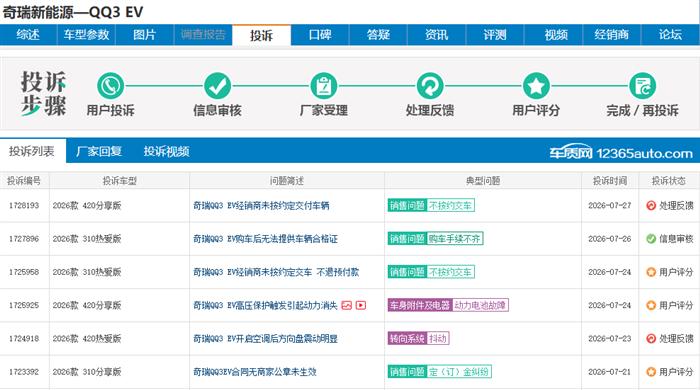Click model 2026款 420热爱版
Screen dimensions: 700x390
[x=87, y=338]
